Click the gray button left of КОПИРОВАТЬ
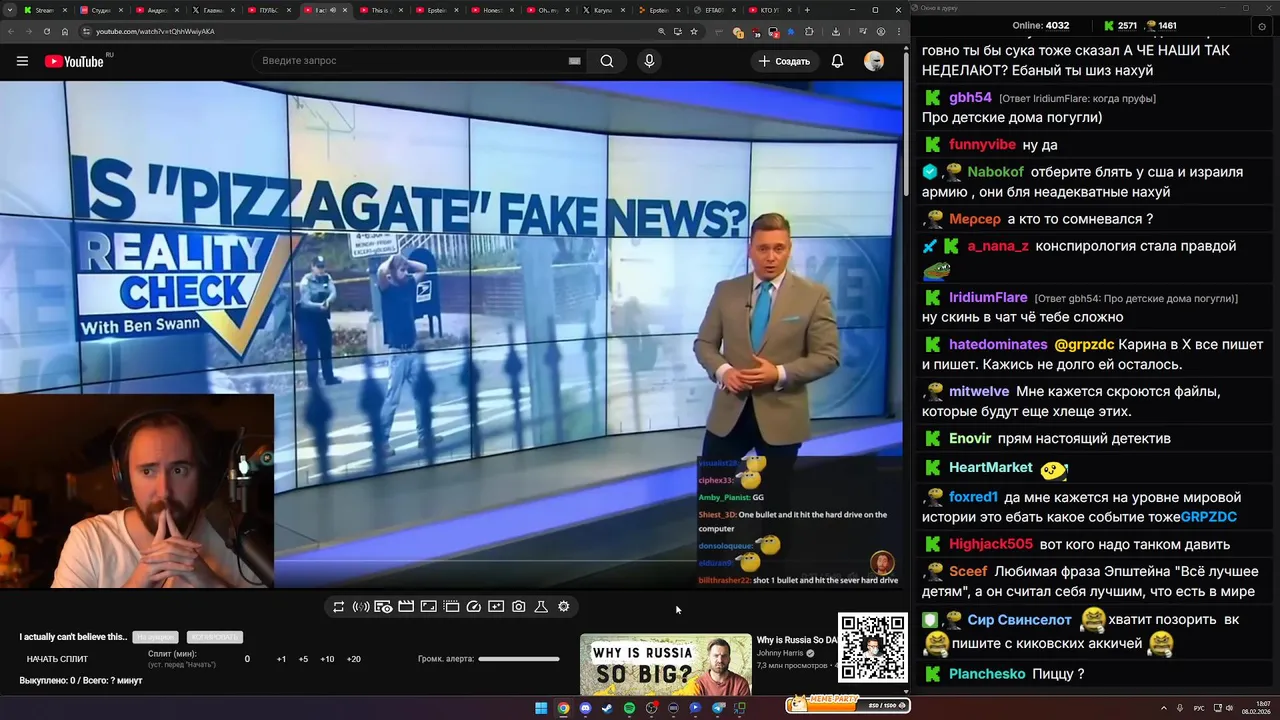Image resolution: width=1280 pixels, height=720 pixels. coord(155,637)
